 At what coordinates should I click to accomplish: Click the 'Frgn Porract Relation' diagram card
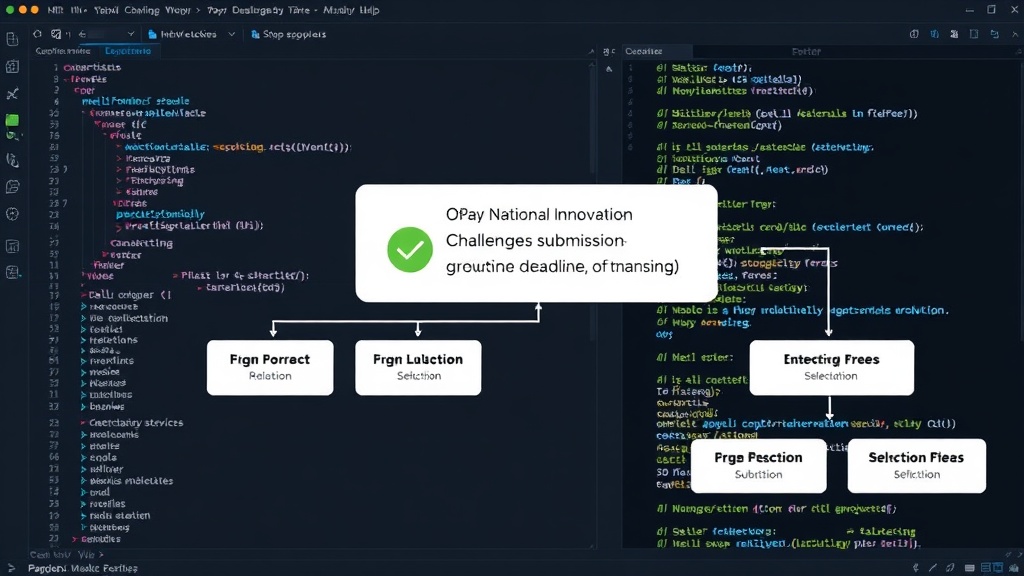tap(270, 367)
